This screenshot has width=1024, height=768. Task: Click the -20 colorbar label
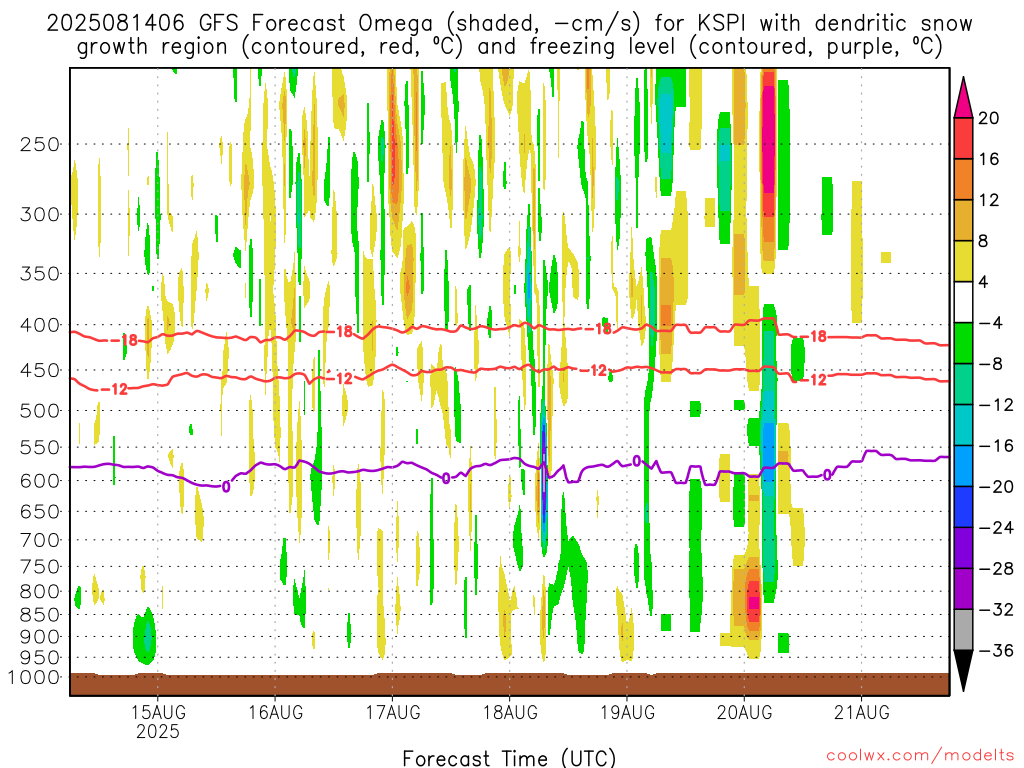996,487
